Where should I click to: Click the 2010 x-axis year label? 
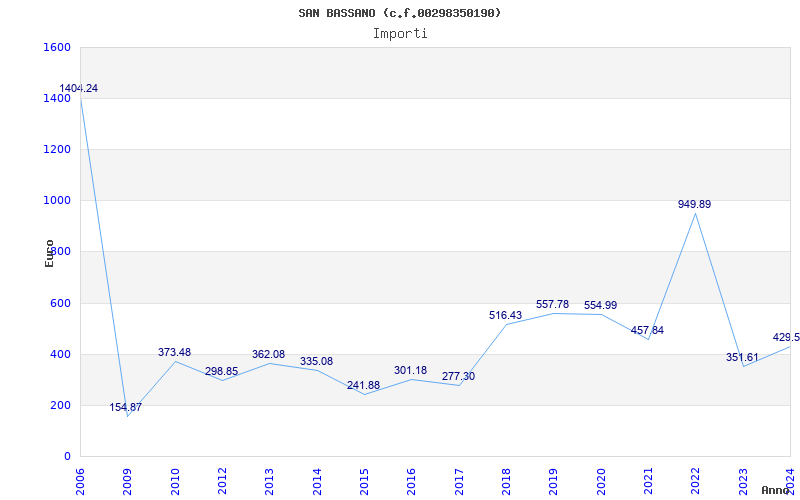(x=175, y=481)
